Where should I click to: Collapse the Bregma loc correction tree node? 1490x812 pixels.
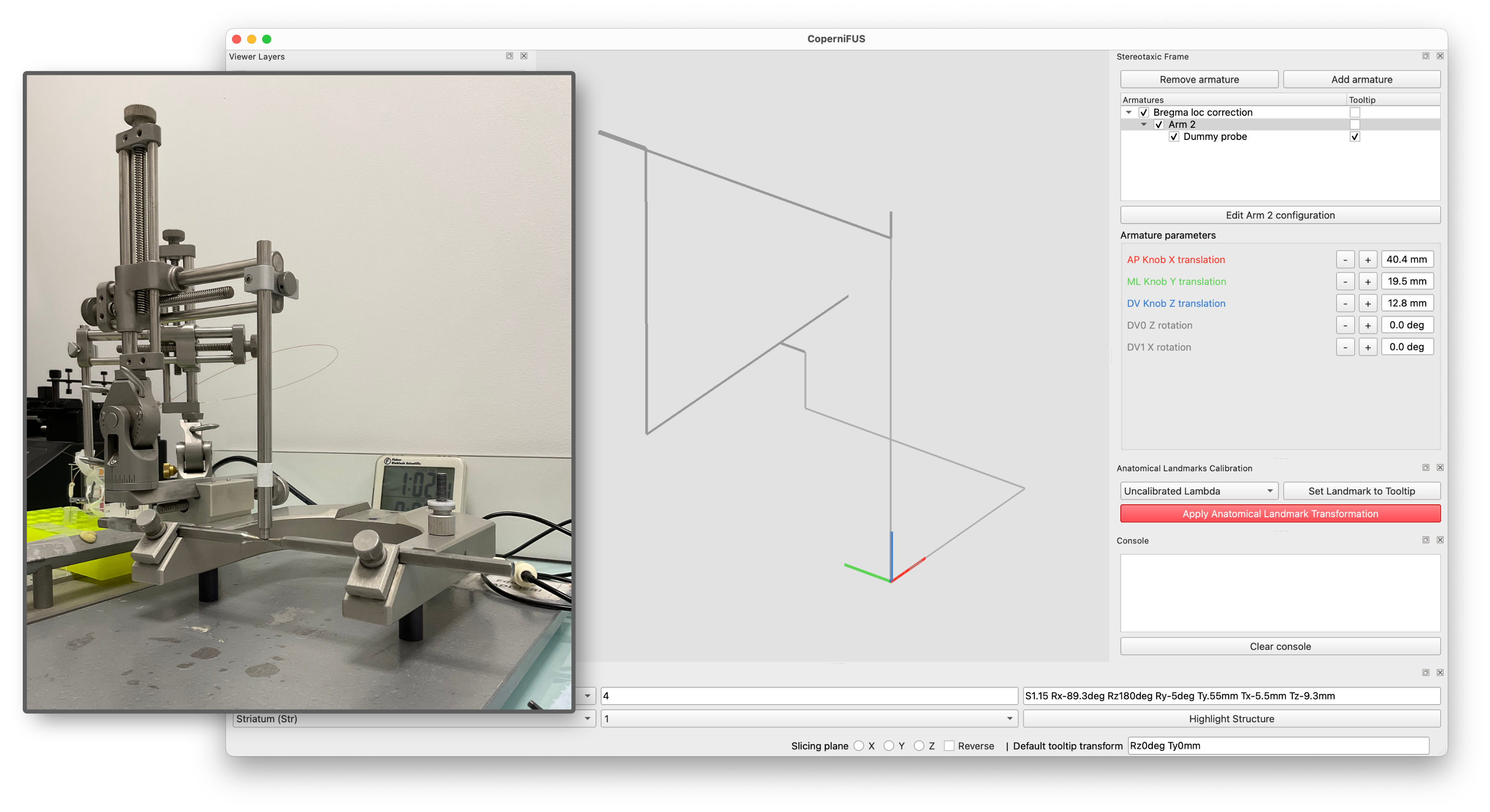(1128, 112)
